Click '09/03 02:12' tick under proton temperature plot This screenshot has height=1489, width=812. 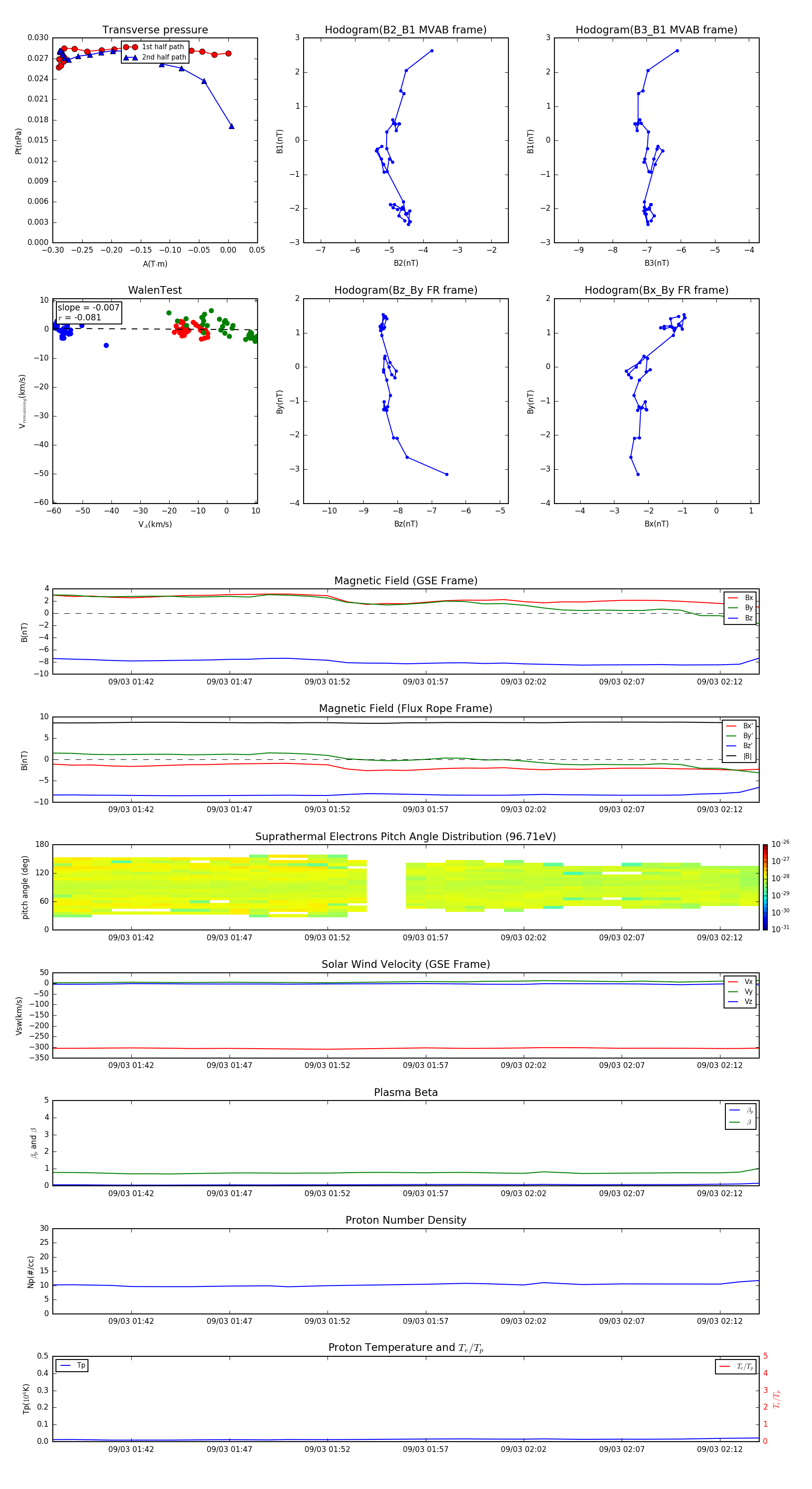[x=720, y=1449]
